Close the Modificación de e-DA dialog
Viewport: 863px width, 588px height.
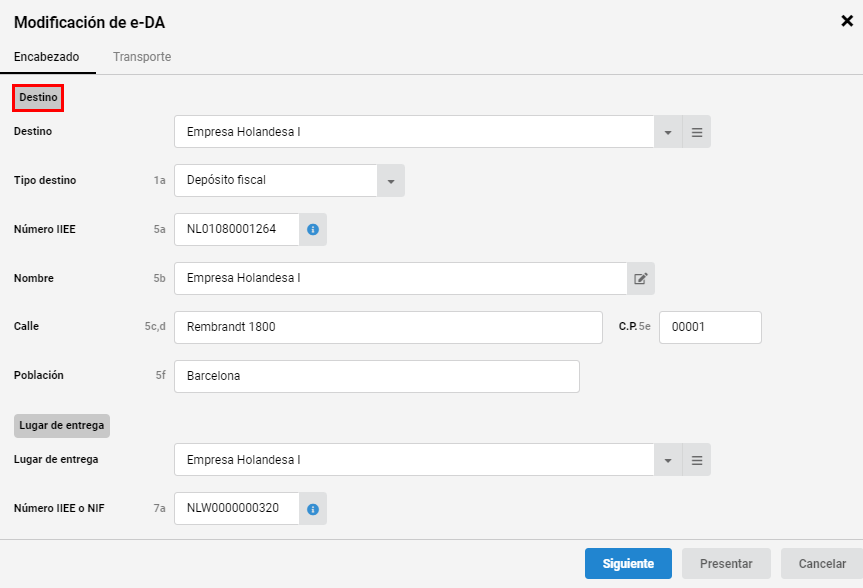847,21
